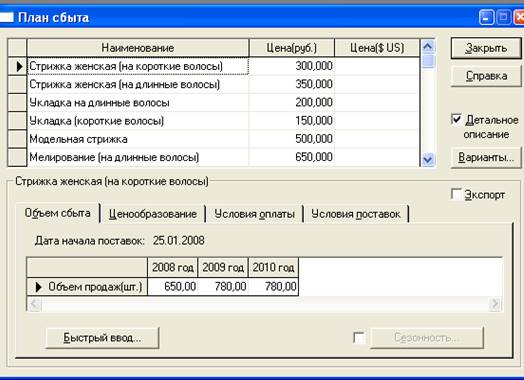The width and height of the screenshot is (524, 380).
Task: Switch to Объем сбыта tab
Action: pyautogui.click(x=57, y=213)
